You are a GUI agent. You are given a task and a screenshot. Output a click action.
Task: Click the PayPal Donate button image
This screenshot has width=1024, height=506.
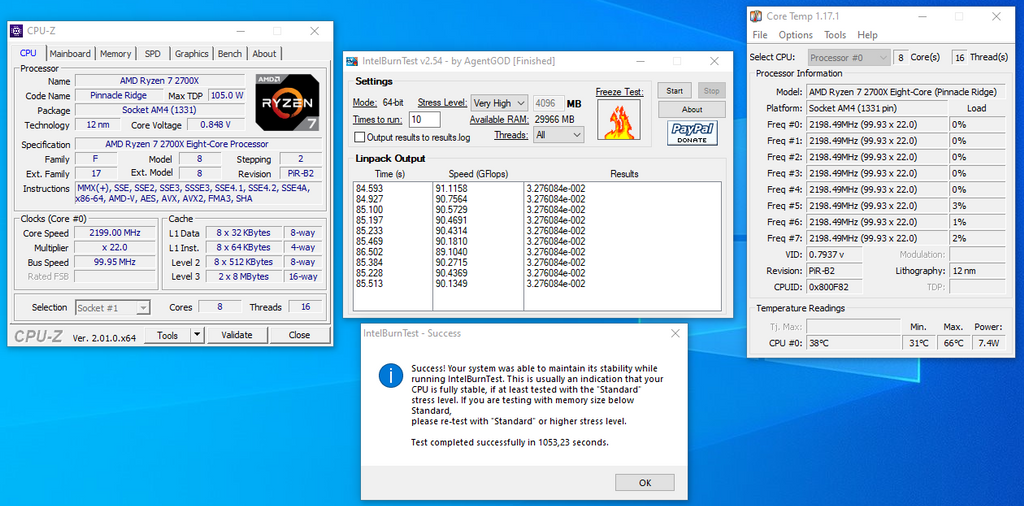pos(692,133)
